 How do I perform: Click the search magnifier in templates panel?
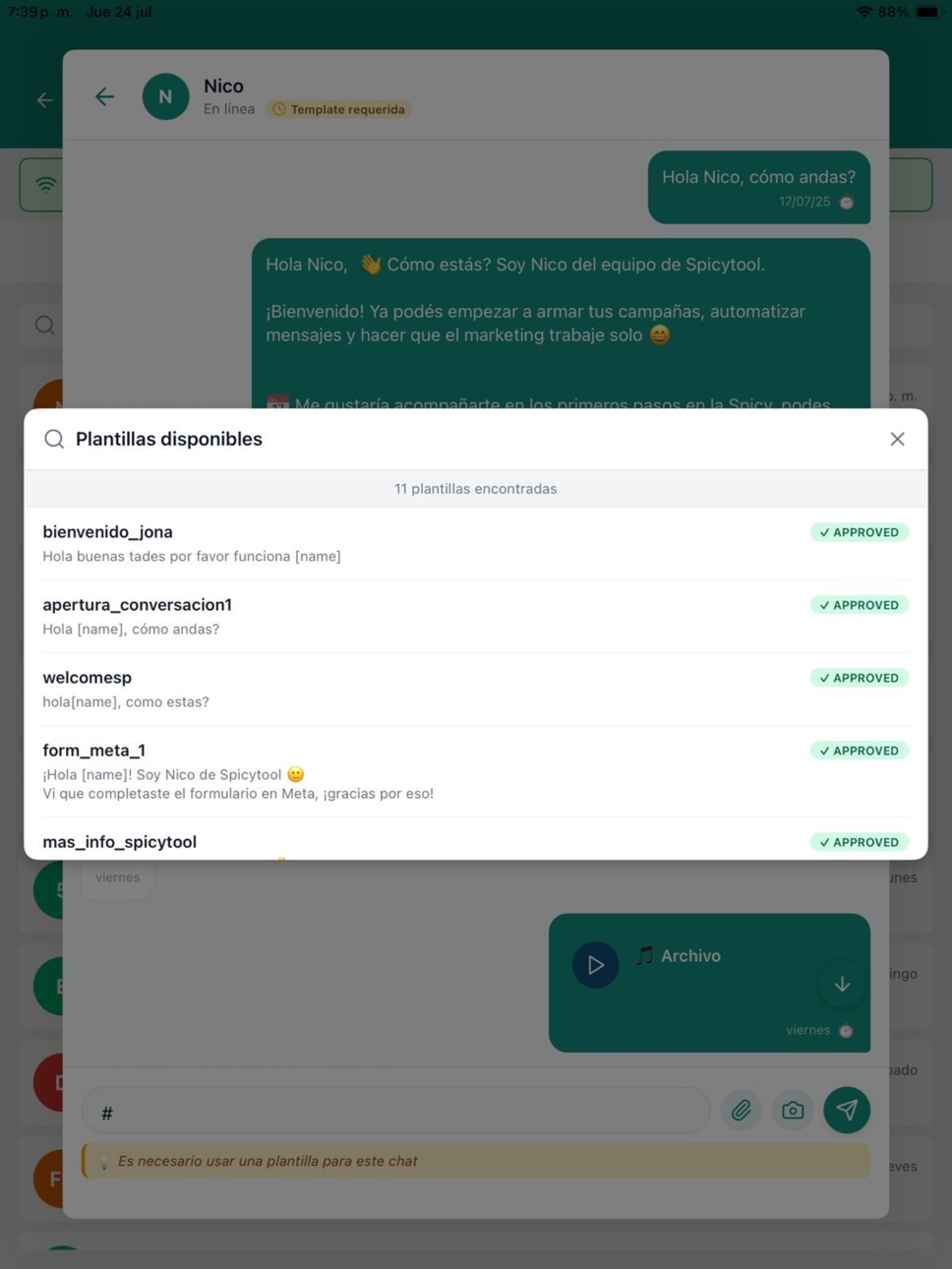tap(54, 439)
